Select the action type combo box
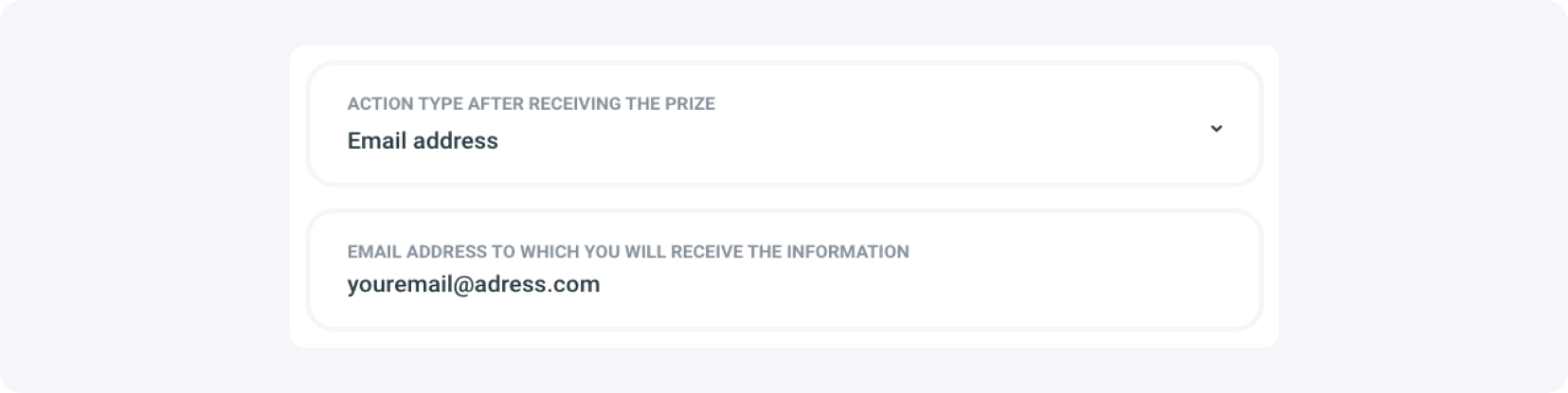1568x393 pixels. (x=784, y=124)
